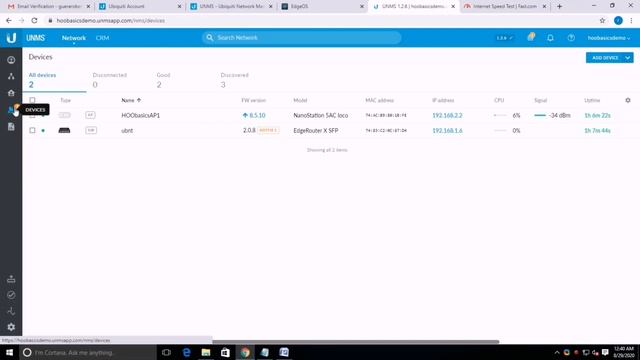This screenshot has height=360, width=640.
Task: Open the hoobasicsdemo account menu
Action: coord(609,38)
